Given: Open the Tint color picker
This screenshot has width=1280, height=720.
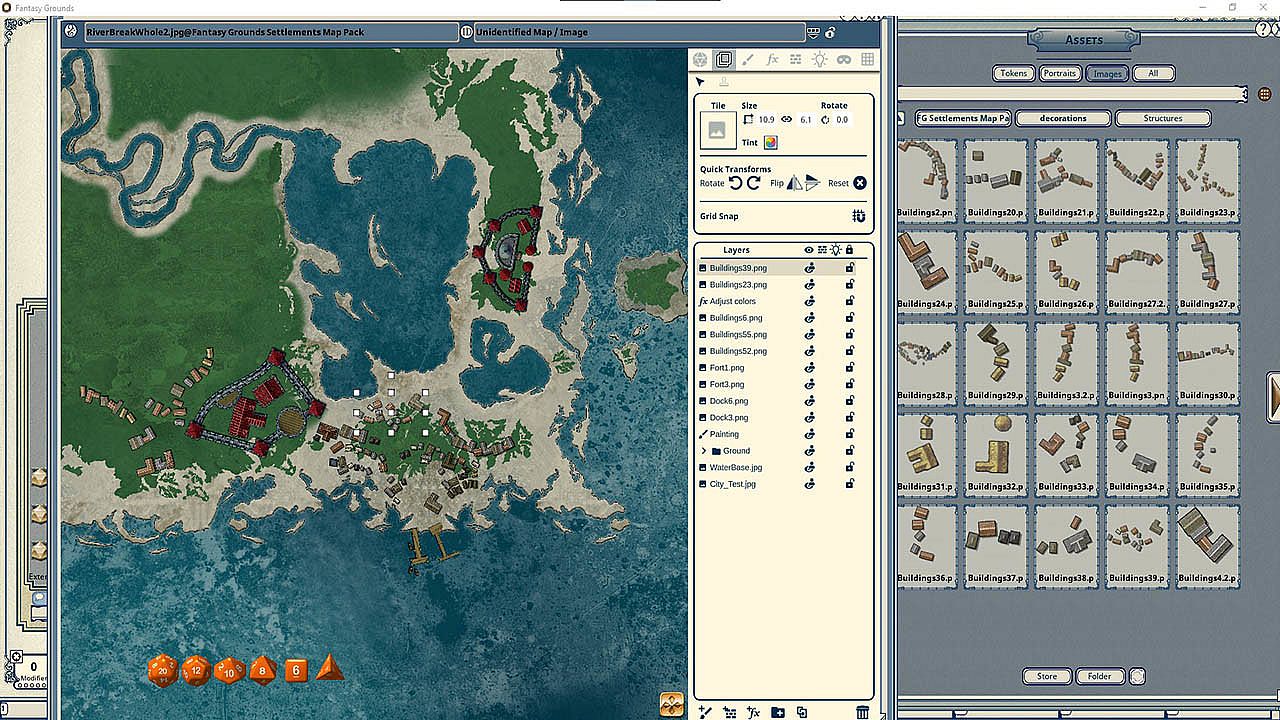Looking at the screenshot, I should [770, 142].
